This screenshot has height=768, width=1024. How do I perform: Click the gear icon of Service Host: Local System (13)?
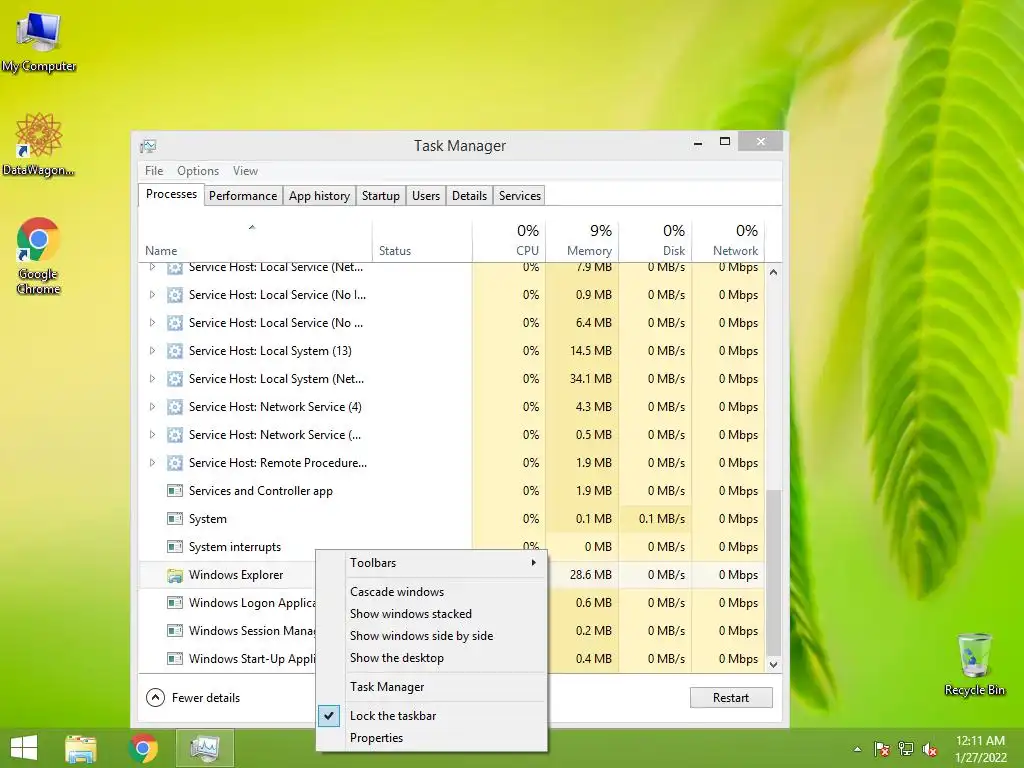174,351
